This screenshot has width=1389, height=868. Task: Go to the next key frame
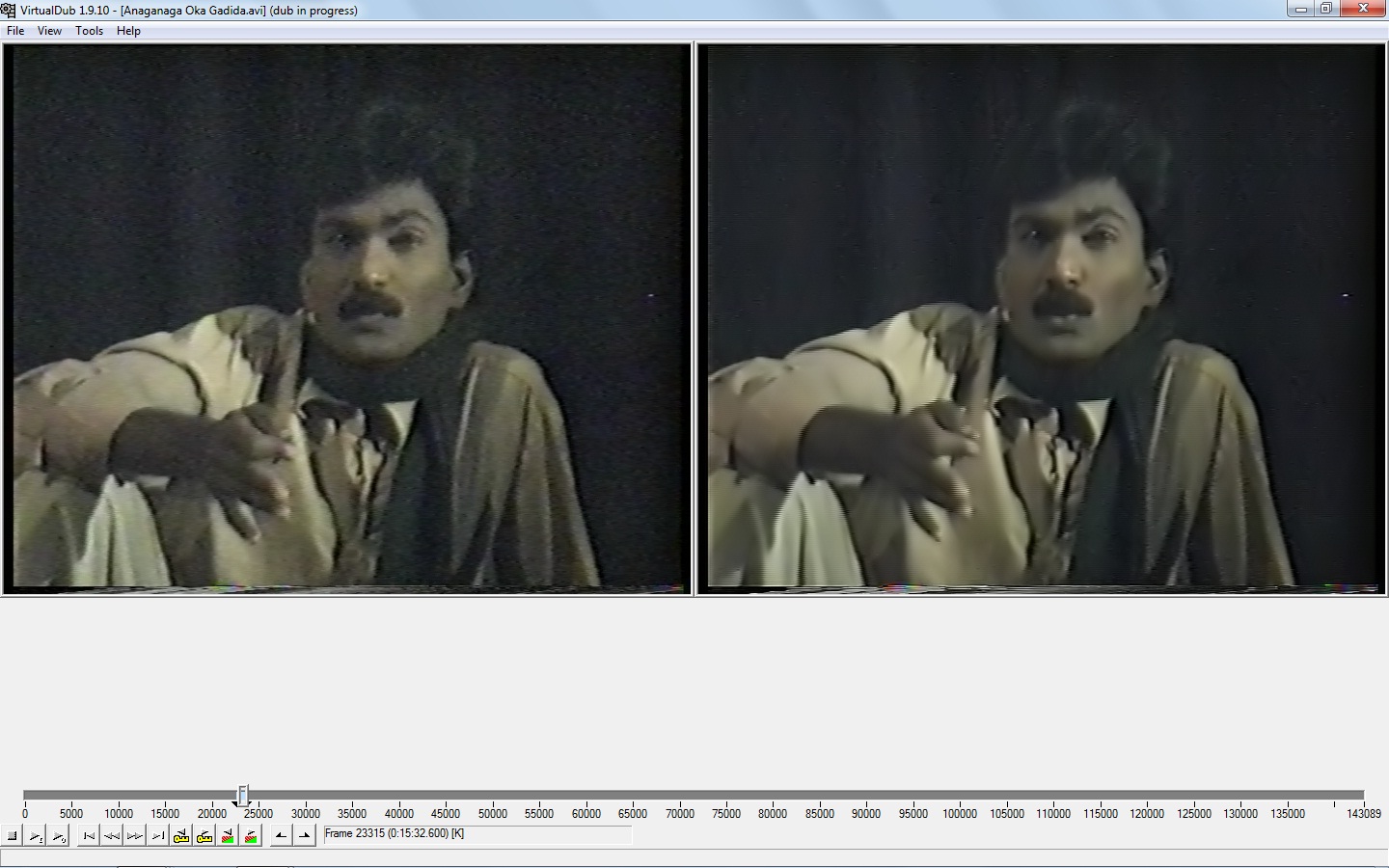[204, 836]
